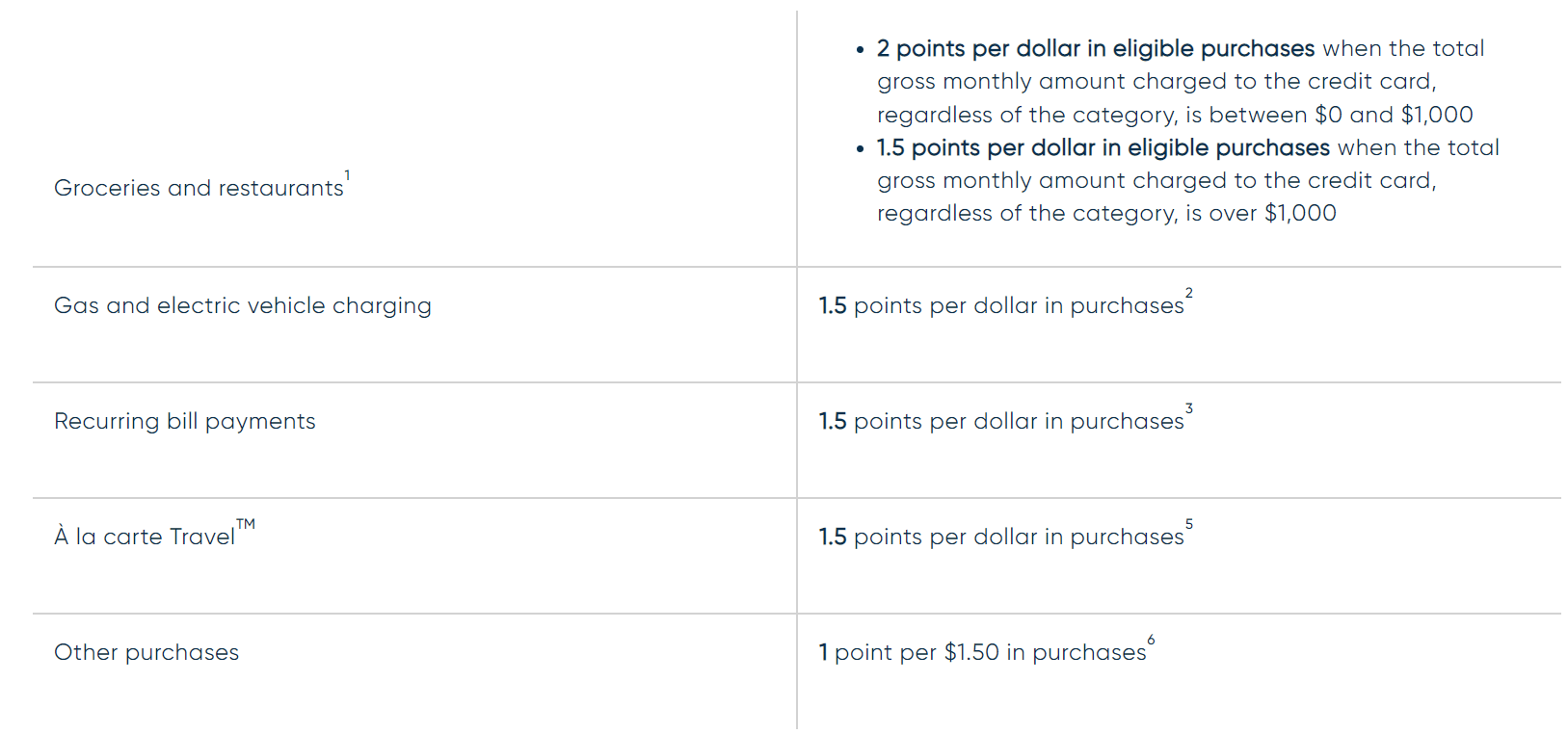Click the '1 point per $1.50 in purchases' text
This screenshot has height=734, width=1568.
click(x=983, y=652)
